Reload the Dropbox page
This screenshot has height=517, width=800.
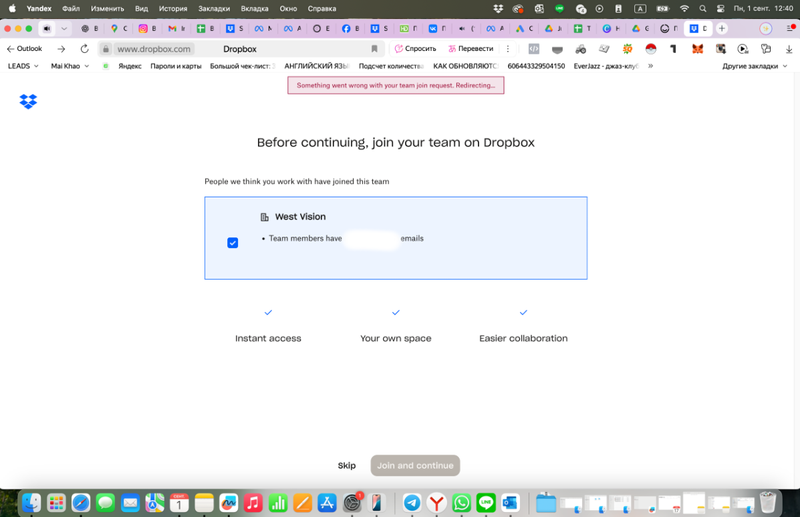[85, 49]
